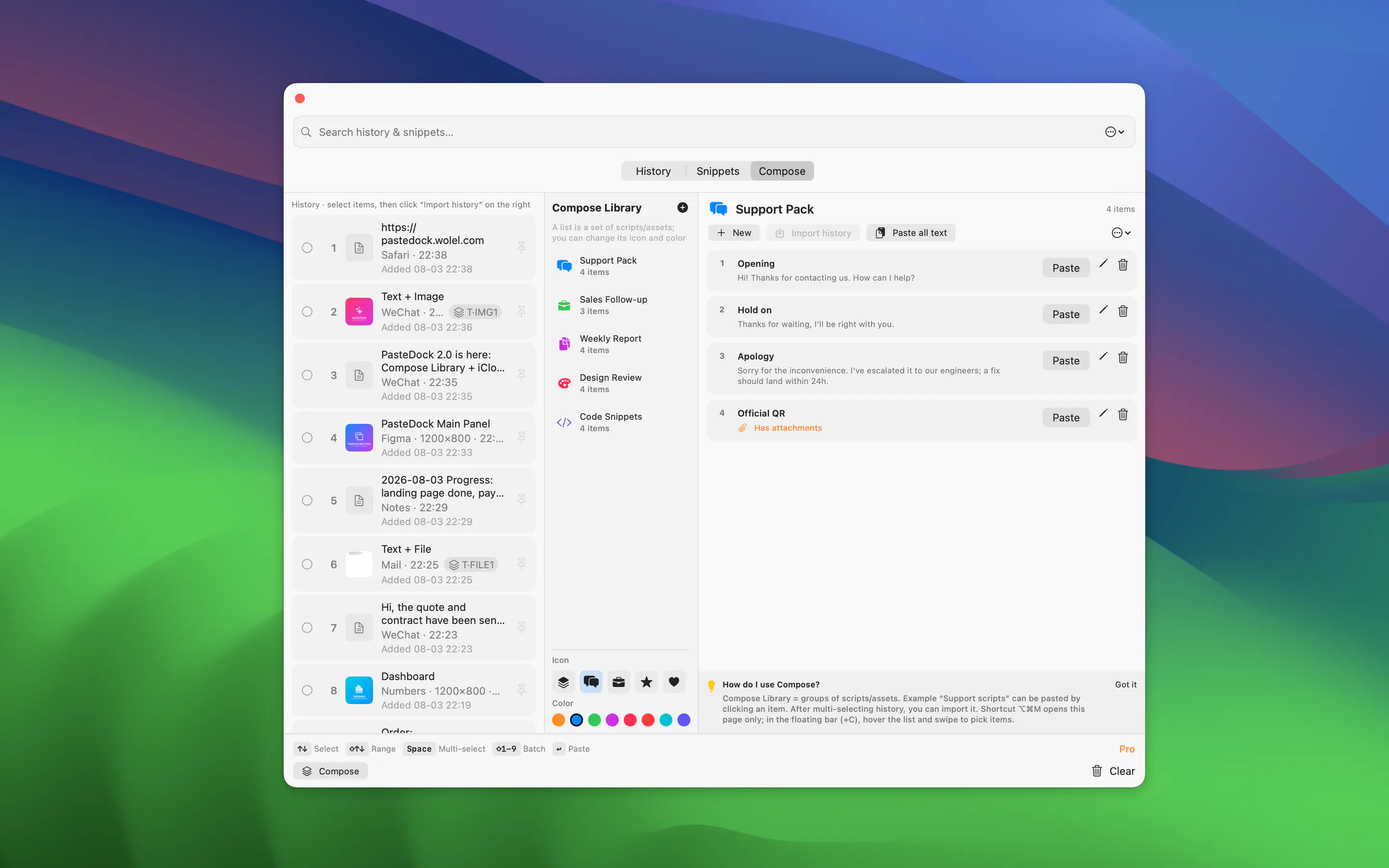
Task: Pin the PasteDock Main Panel item
Action: [521, 437]
